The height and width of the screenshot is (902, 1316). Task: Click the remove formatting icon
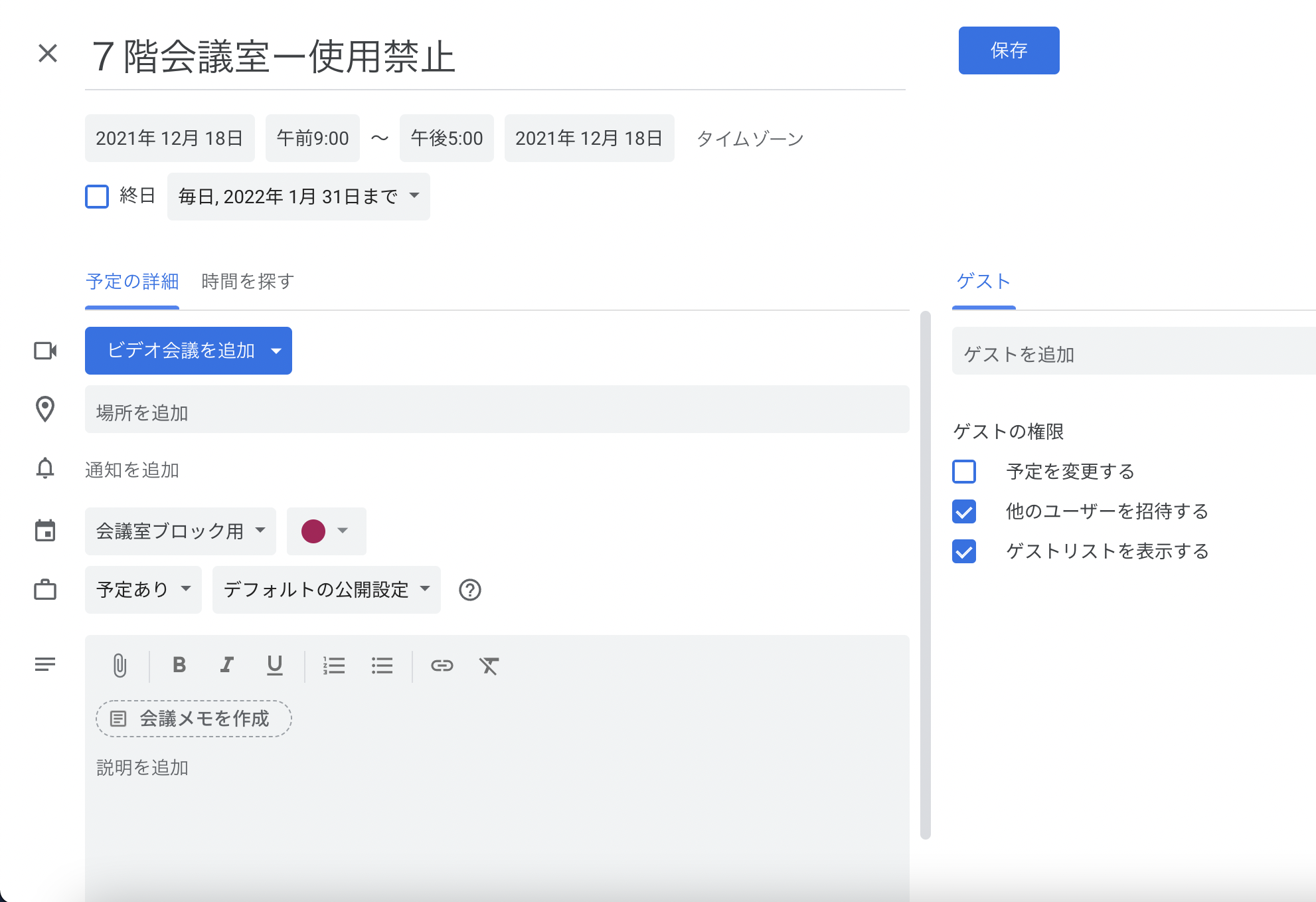point(489,665)
